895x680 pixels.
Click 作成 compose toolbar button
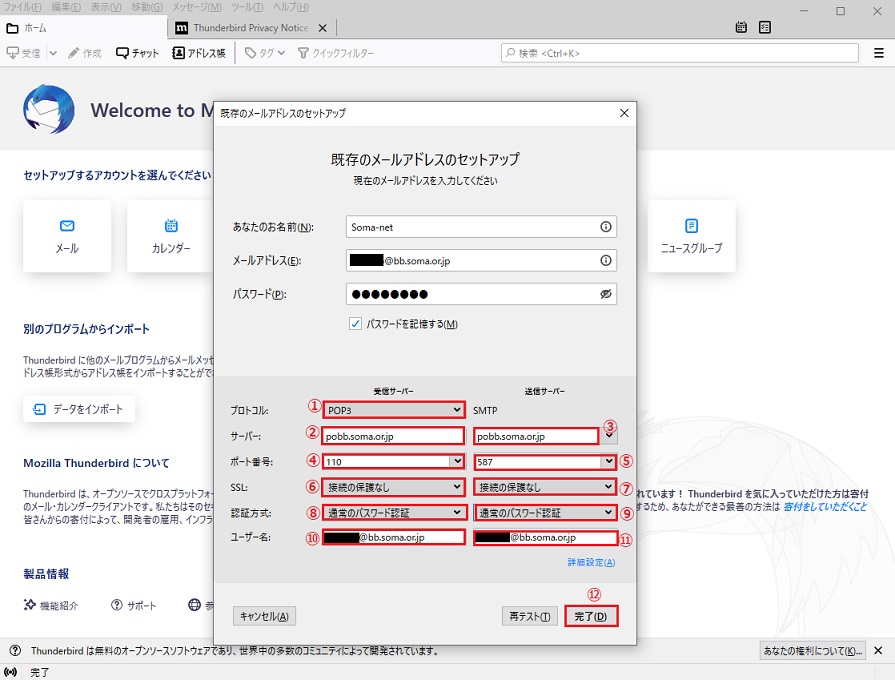click(84, 53)
